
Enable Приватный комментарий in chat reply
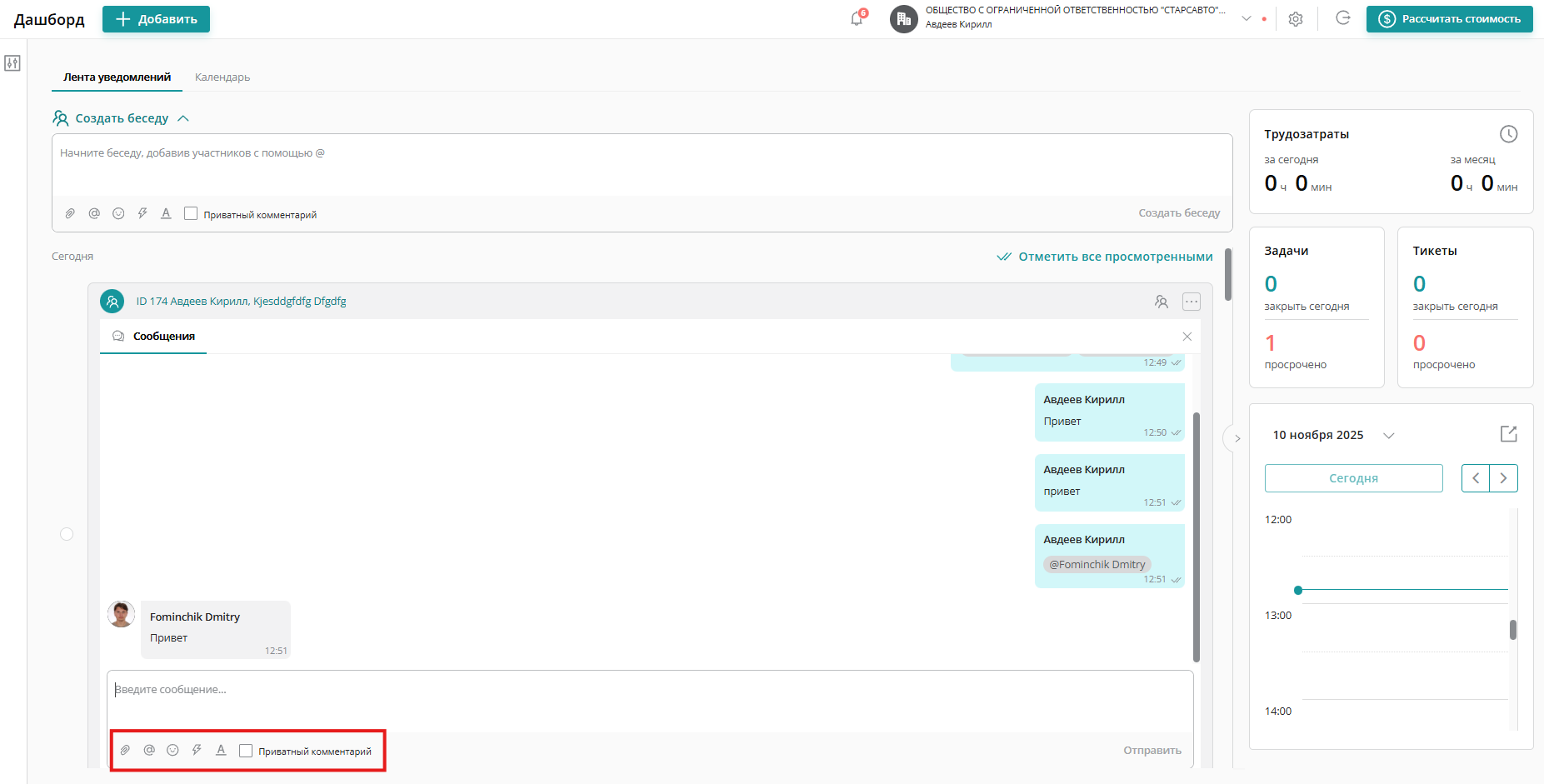coord(246,751)
